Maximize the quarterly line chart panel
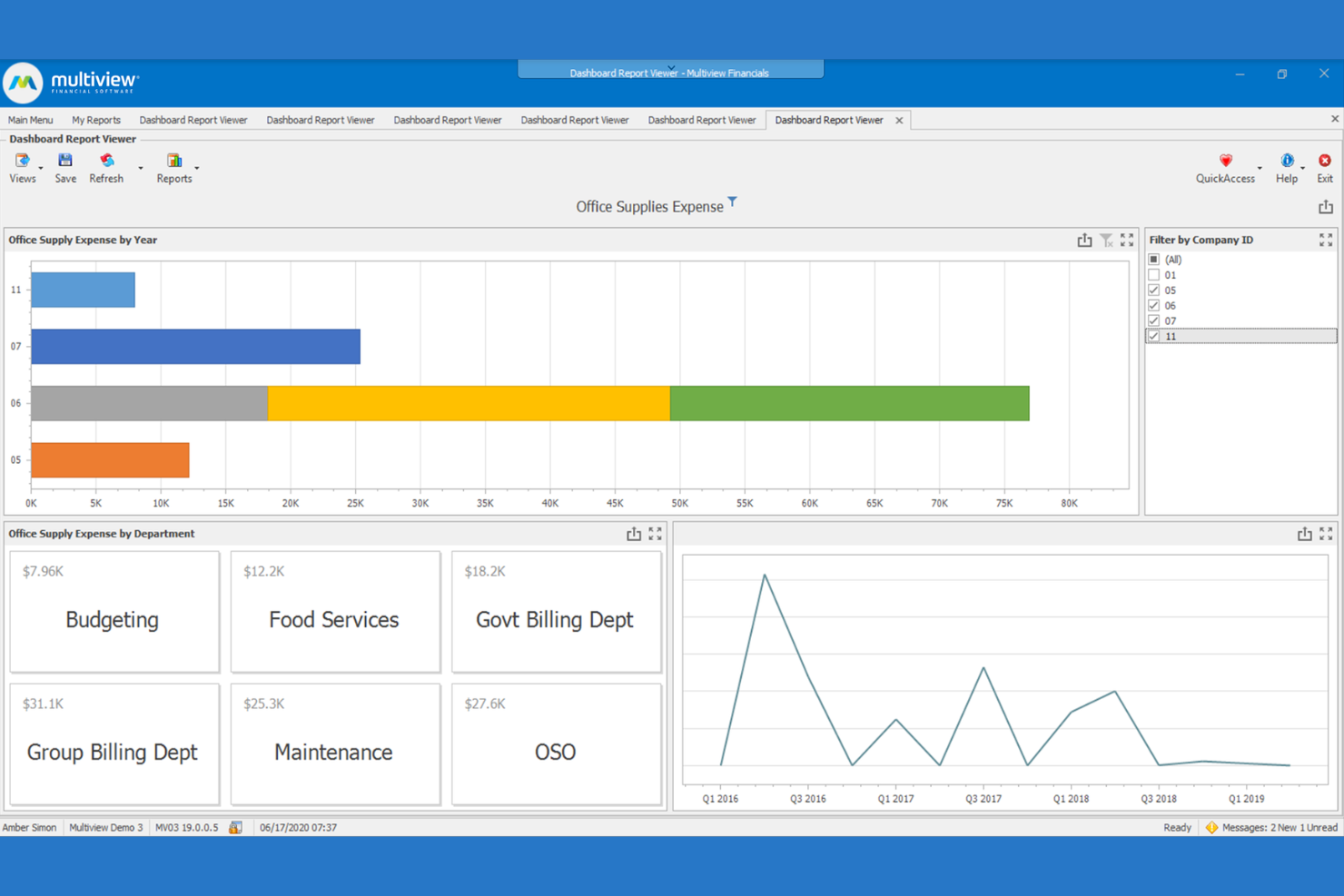Viewport: 1344px width, 896px height. (1326, 534)
